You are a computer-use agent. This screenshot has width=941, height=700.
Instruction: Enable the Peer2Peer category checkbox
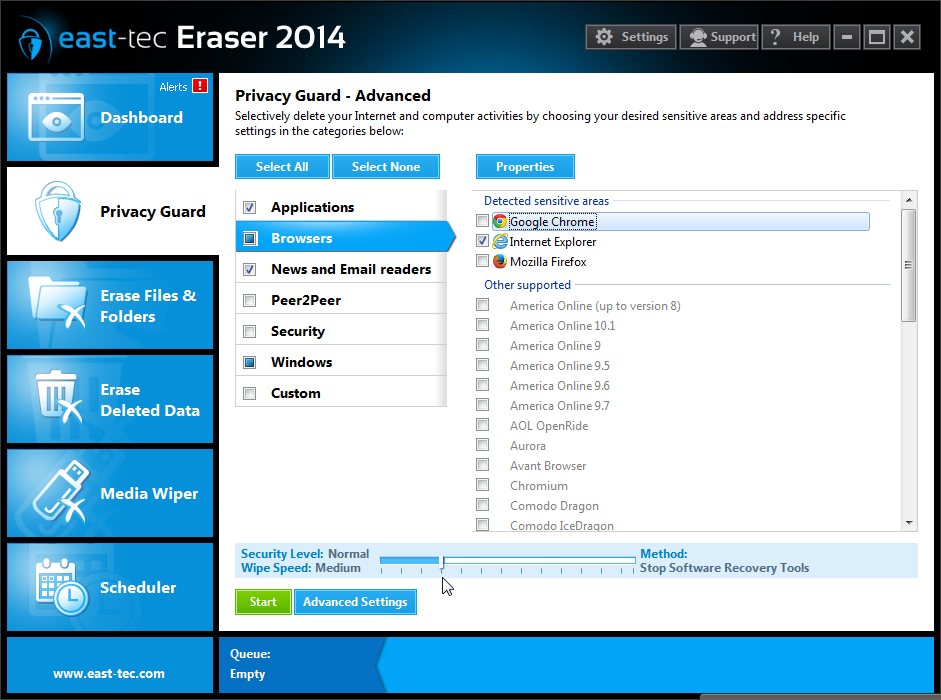pos(250,300)
